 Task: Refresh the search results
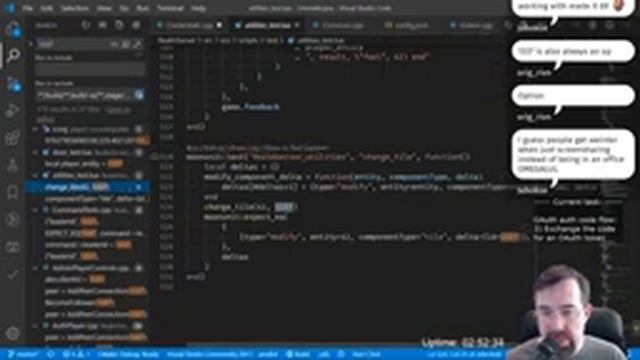pos(85,25)
